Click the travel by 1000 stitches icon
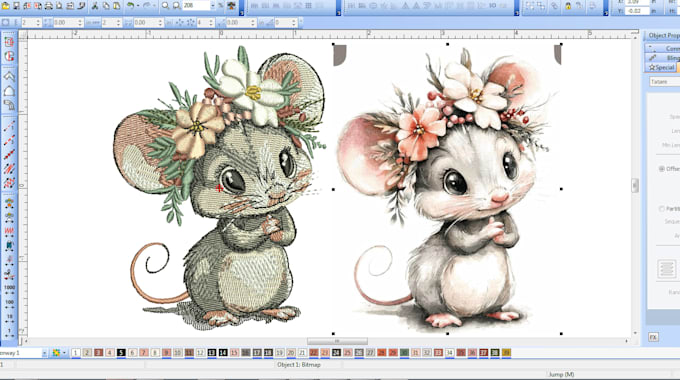This screenshot has width=680, height=380. (9, 290)
